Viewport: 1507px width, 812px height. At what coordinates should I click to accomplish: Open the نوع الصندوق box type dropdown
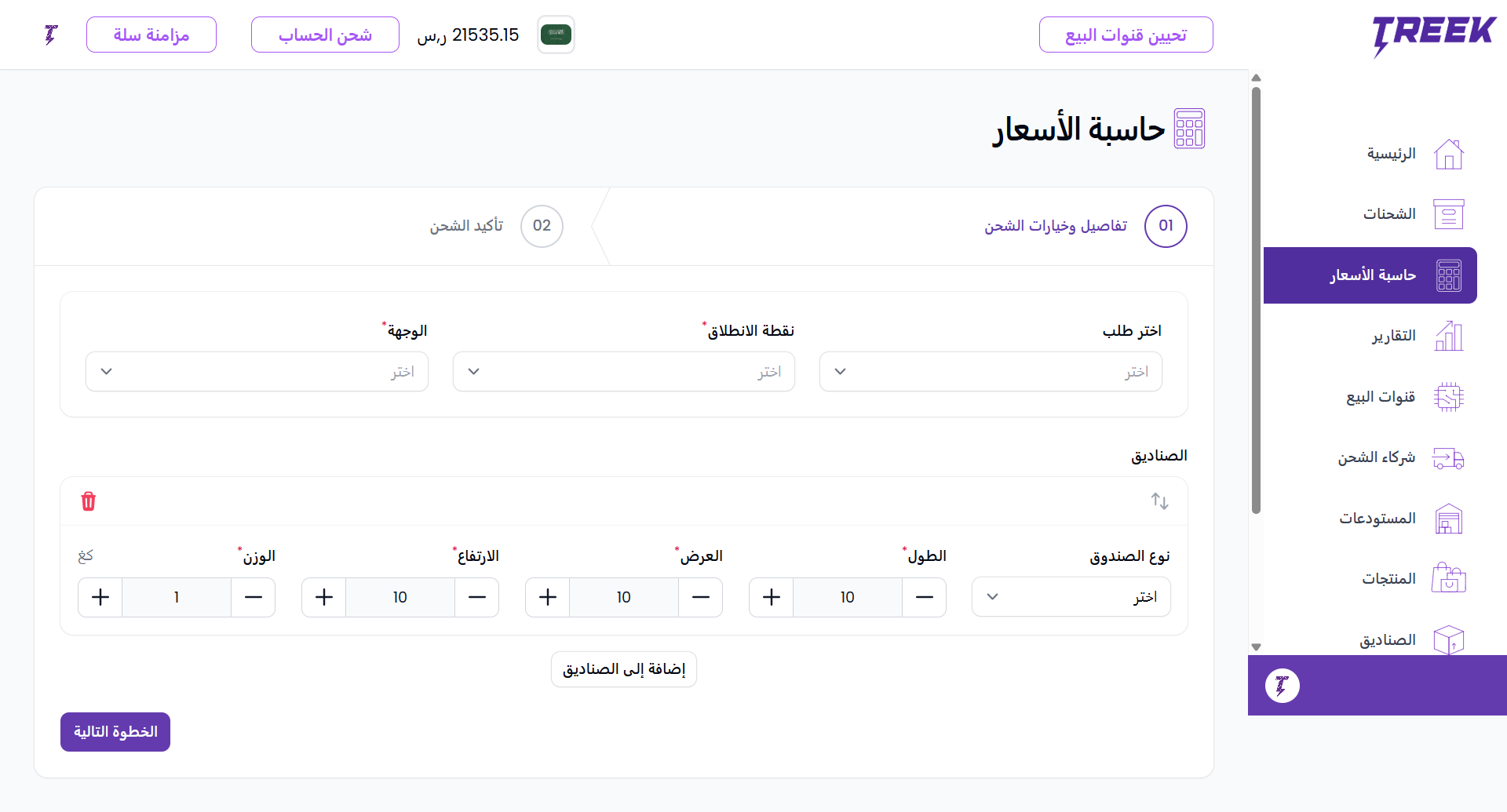1071,597
